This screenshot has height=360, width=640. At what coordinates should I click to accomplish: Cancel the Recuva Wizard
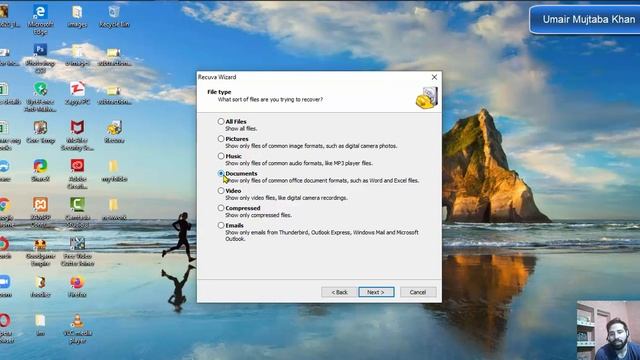pos(418,292)
